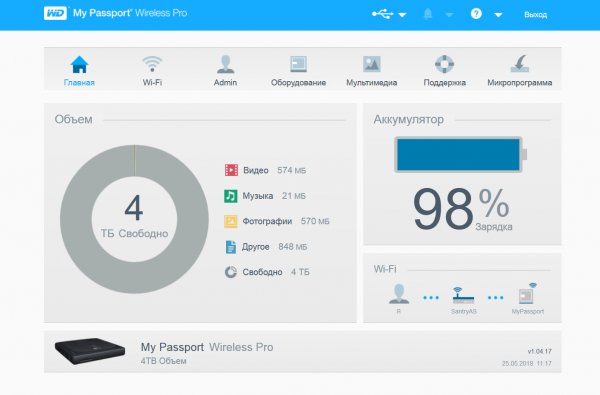Click the Видео film icon
This screenshot has width=600, height=395.
[231, 170]
